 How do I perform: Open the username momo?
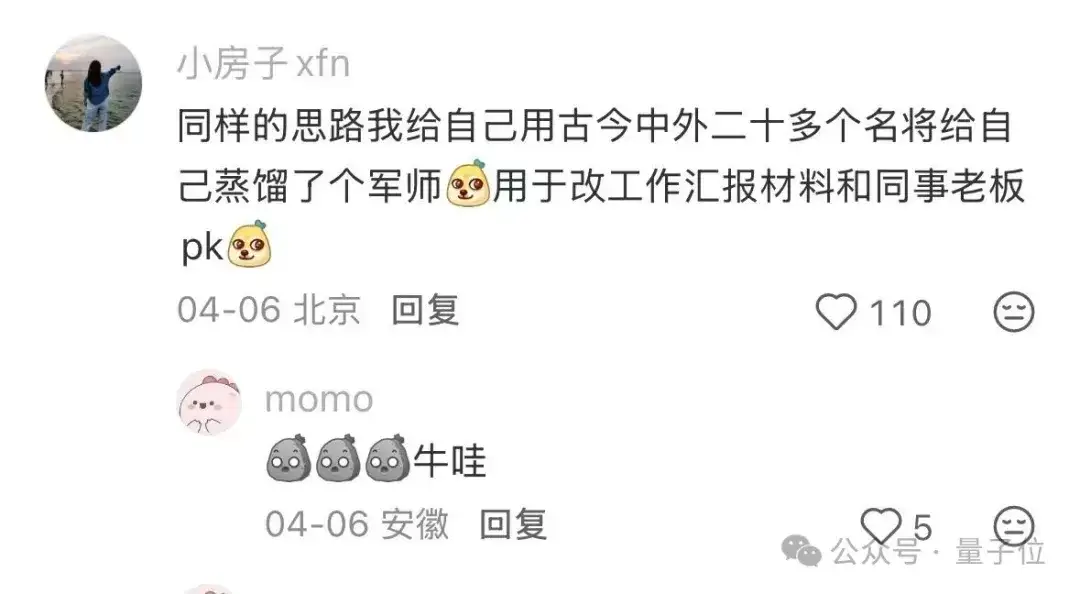319,400
